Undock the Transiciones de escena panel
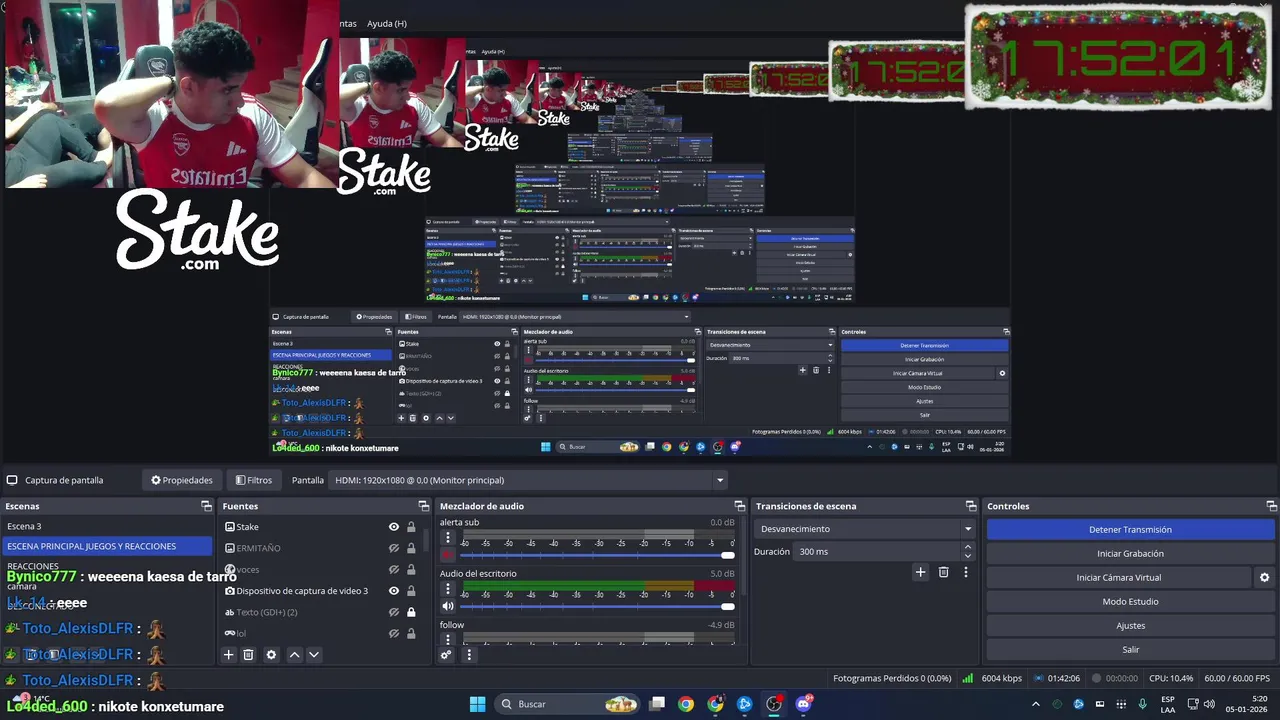Screen dimensions: 1280x720 point(970,506)
